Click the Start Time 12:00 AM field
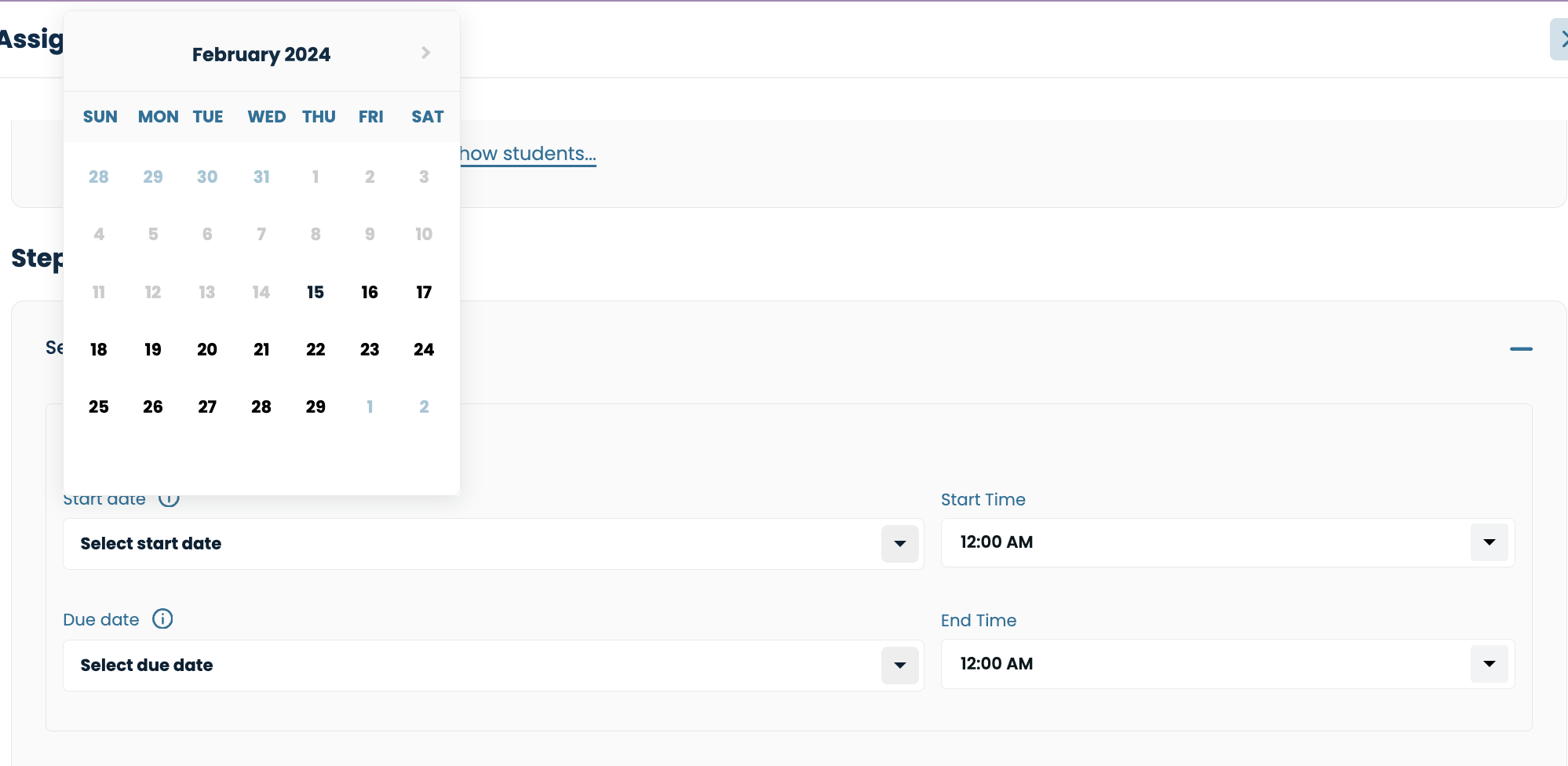Image resolution: width=1568 pixels, height=766 pixels. pyautogui.click(x=1227, y=542)
